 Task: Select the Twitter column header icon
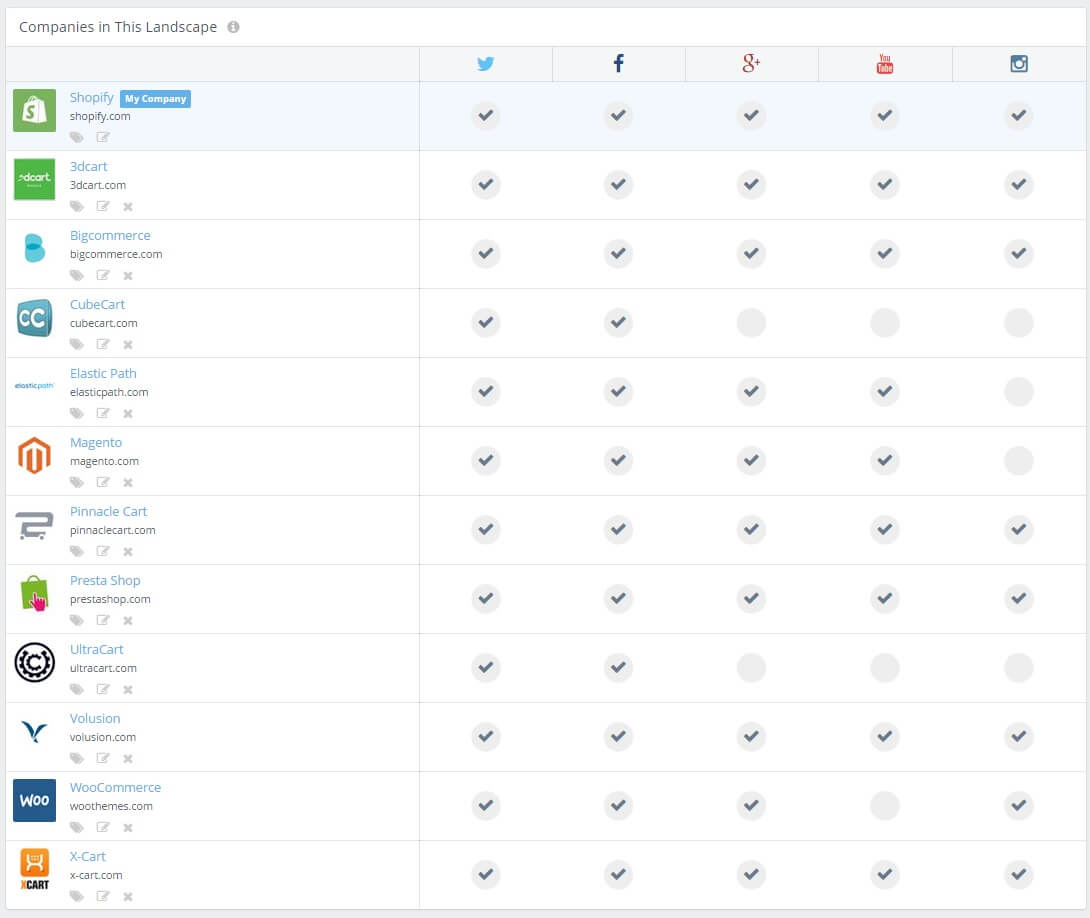(x=485, y=64)
